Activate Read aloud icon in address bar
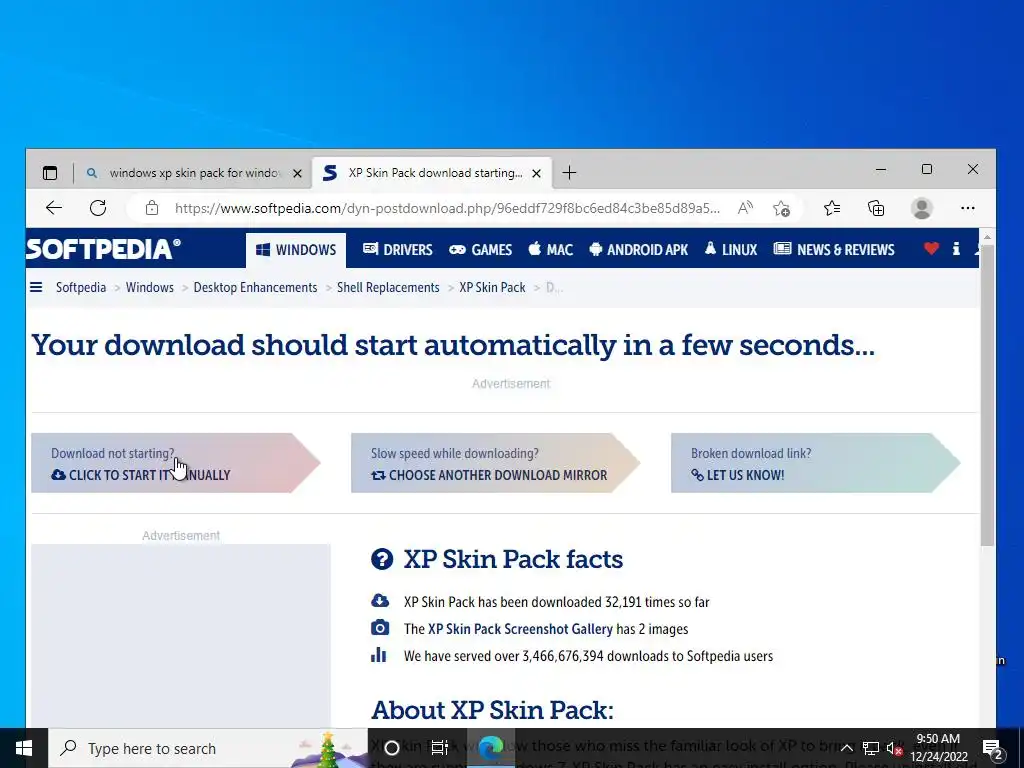This screenshot has height=768, width=1024. (x=745, y=208)
